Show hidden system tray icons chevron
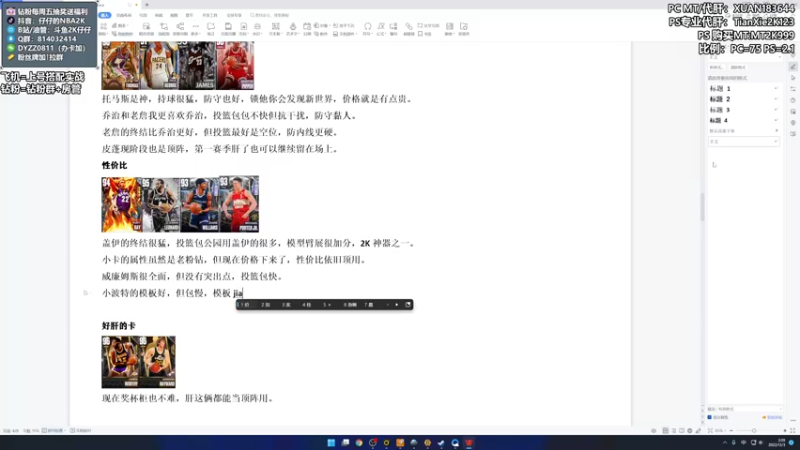Viewport: 800px width, 450px height. pos(725,442)
